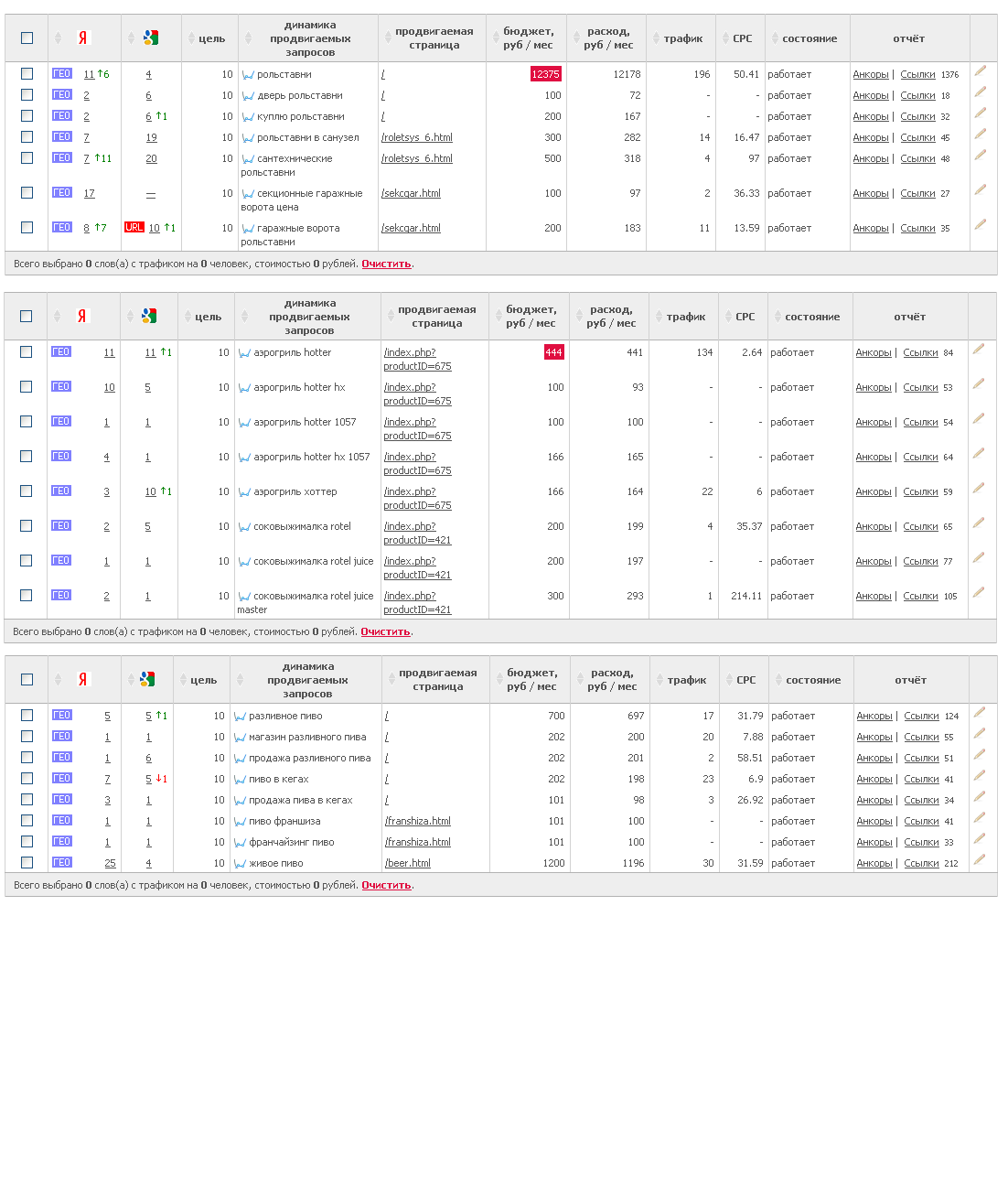This screenshot has width=1008, height=1197.
Task: Click Google icon in the beer table header
Action: click(148, 680)
